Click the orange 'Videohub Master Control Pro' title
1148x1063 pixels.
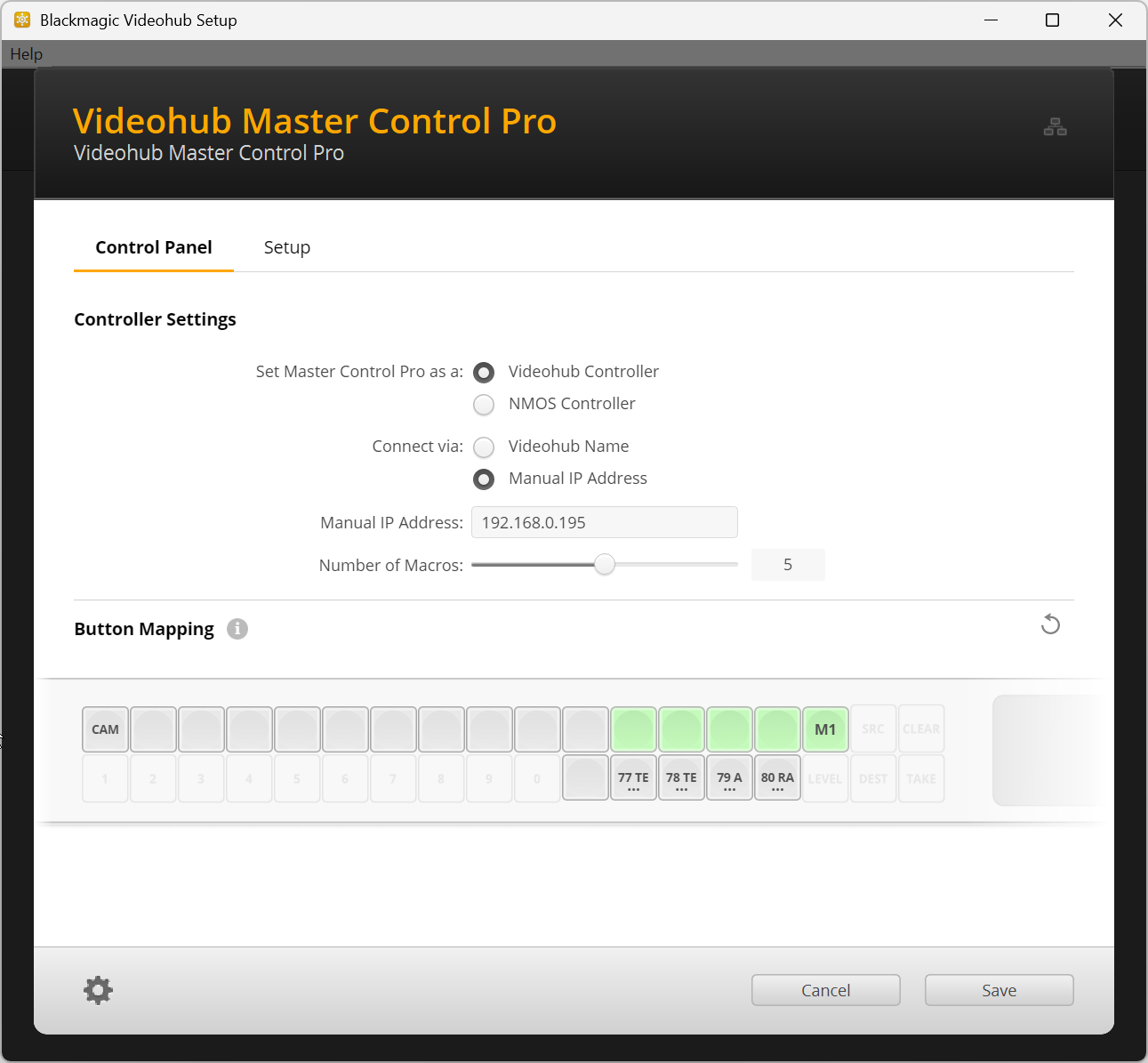coord(315,121)
